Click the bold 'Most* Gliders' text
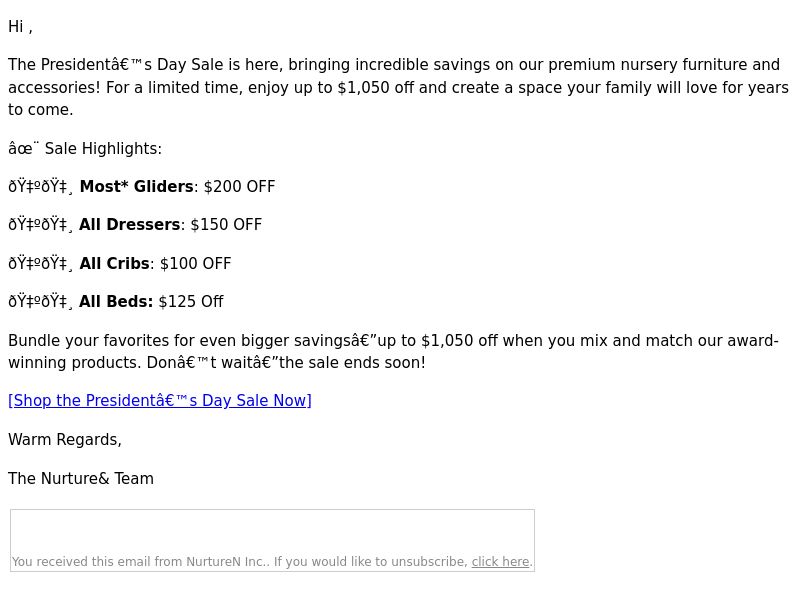The image size is (800, 600). coord(136,187)
